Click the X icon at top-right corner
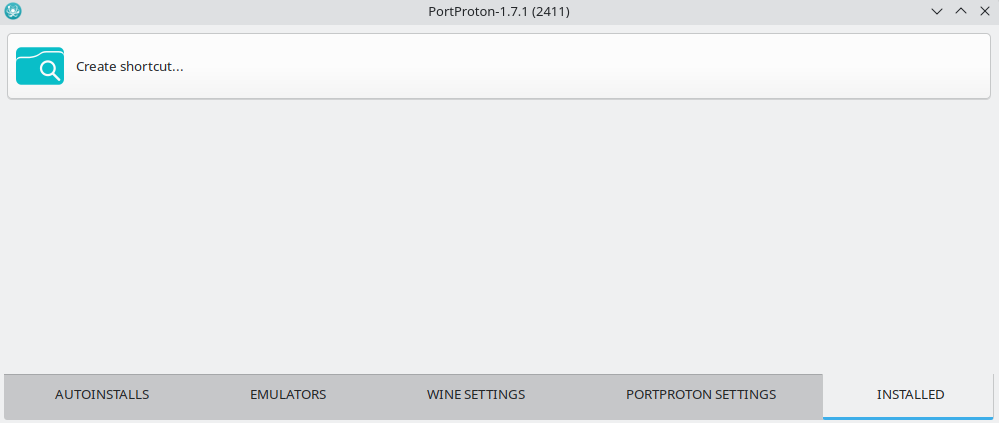999x423 pixels. click(x=984, y=11)
